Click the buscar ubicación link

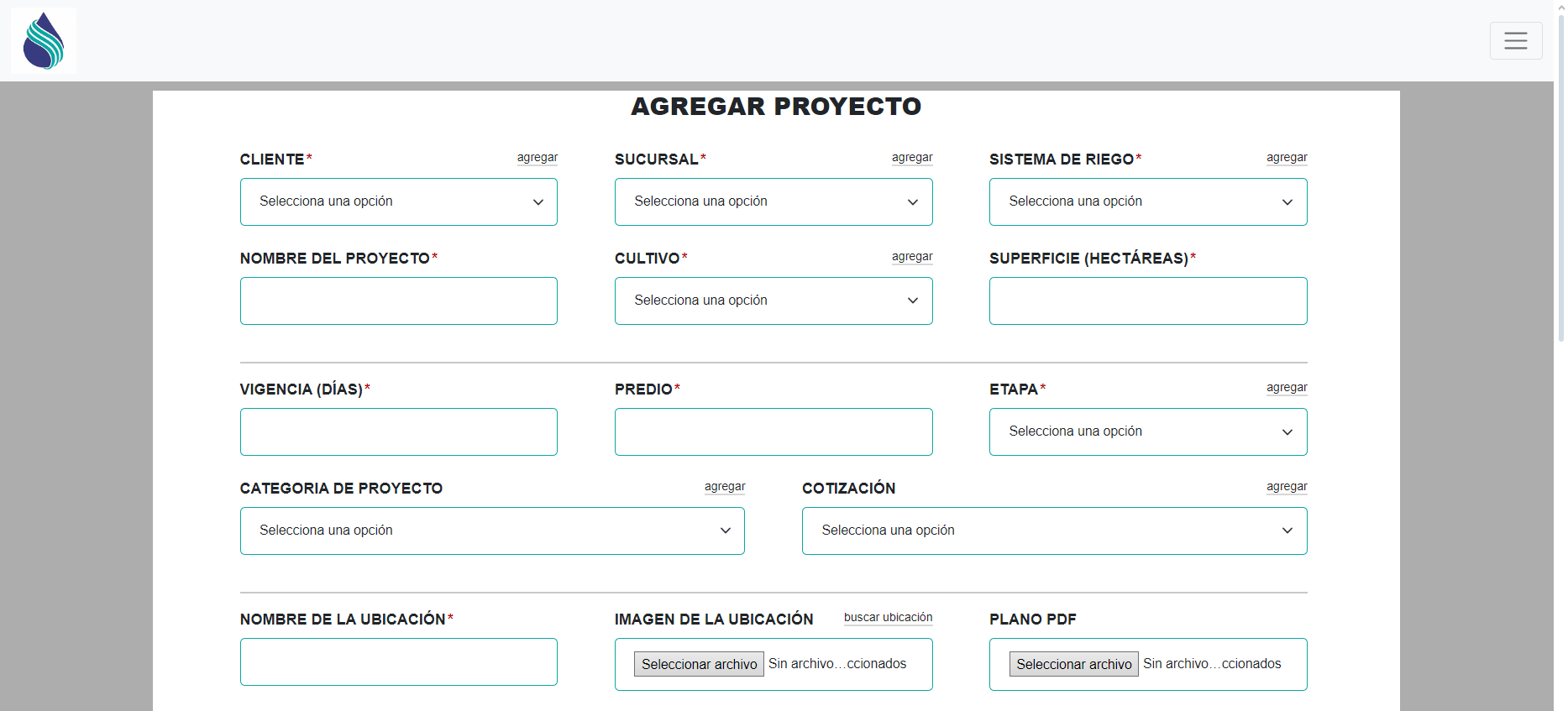[888, 618]
